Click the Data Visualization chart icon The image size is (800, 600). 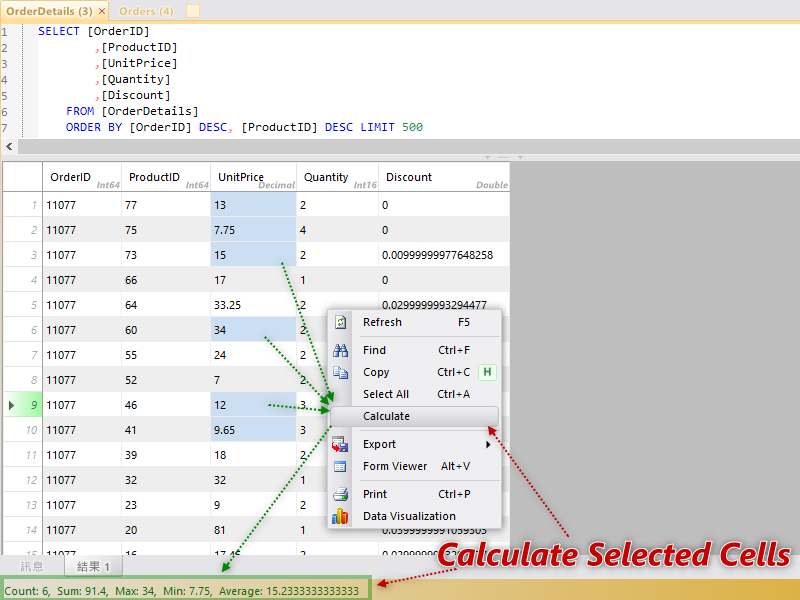(x=340, y=516)
